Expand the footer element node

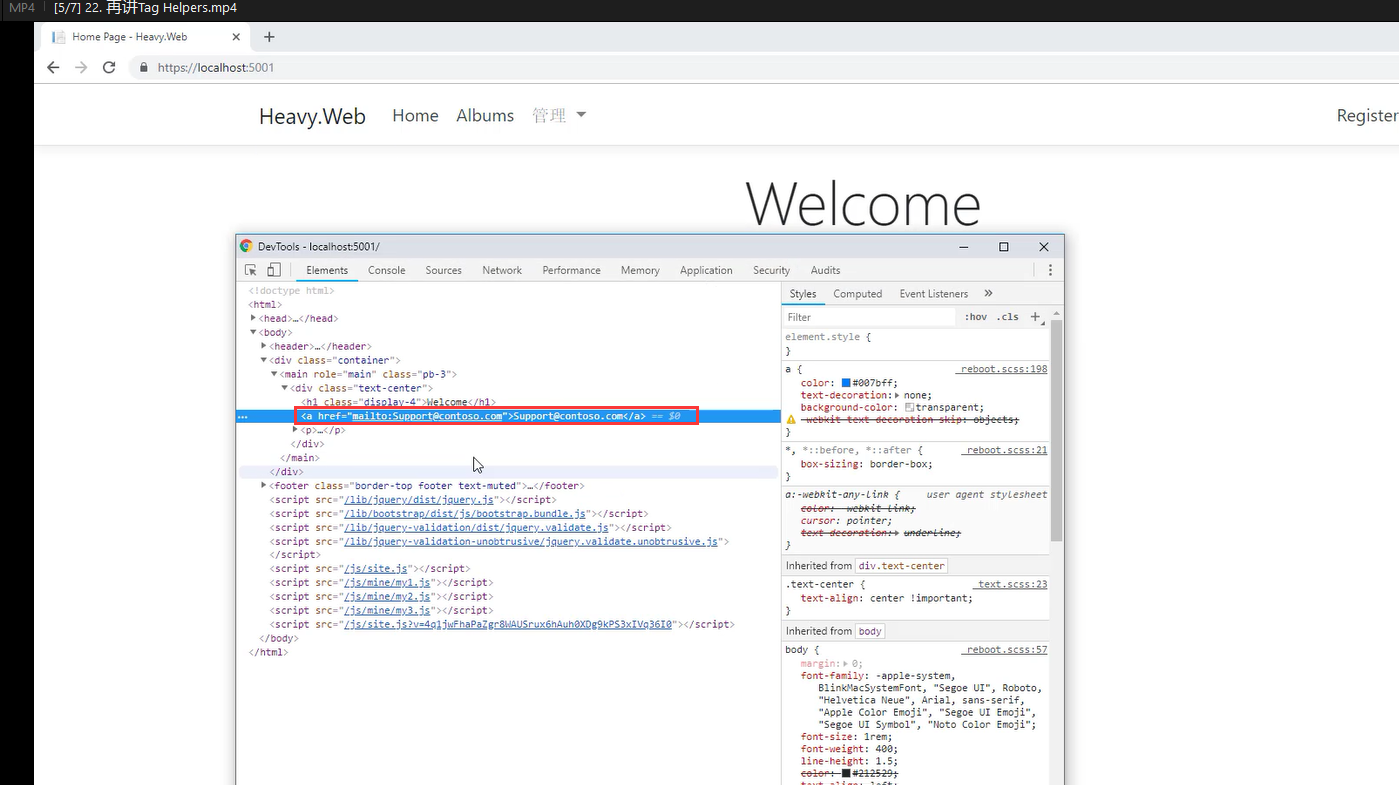(x=264, y=486)
